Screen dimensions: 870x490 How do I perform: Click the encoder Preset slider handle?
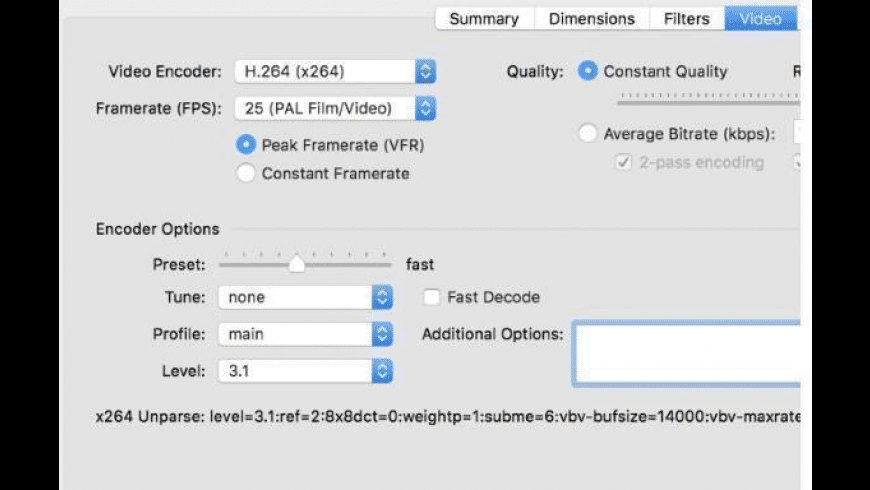(296, 264)
